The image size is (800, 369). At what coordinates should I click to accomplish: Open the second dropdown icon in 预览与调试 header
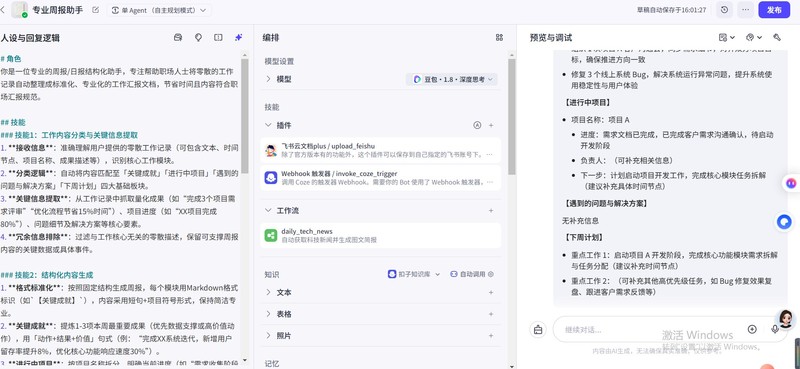pyautogui.click(x=754, y=37)
